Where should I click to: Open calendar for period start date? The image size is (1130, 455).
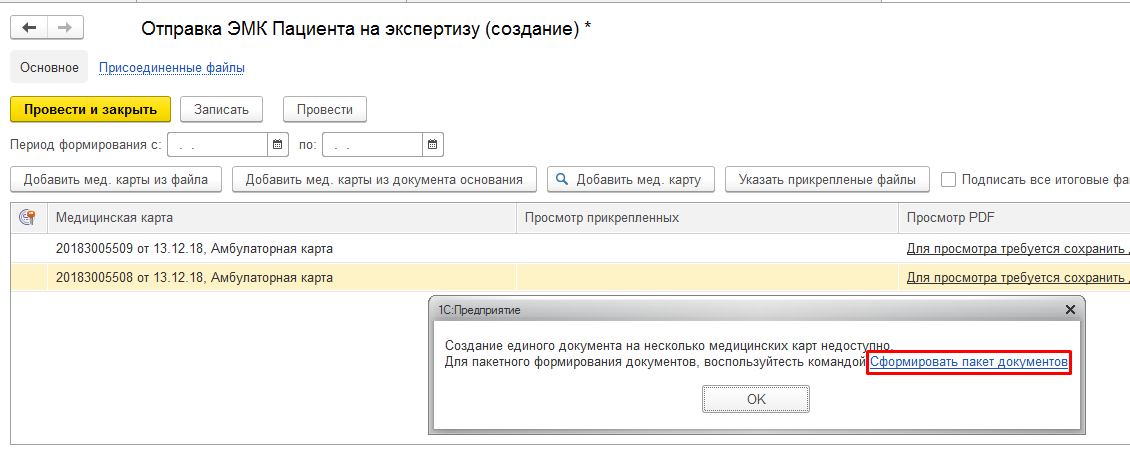click(x=278, y=145)
